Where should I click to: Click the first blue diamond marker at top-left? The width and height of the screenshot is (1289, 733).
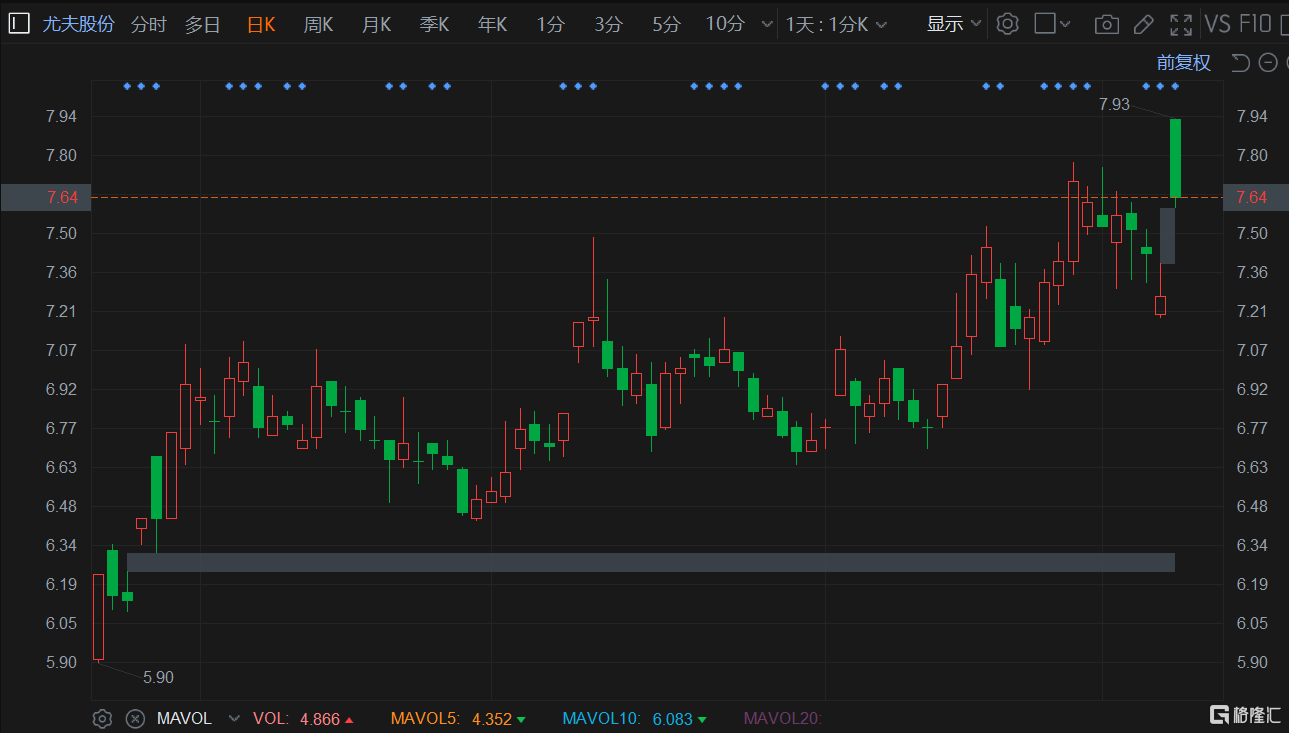127,86
